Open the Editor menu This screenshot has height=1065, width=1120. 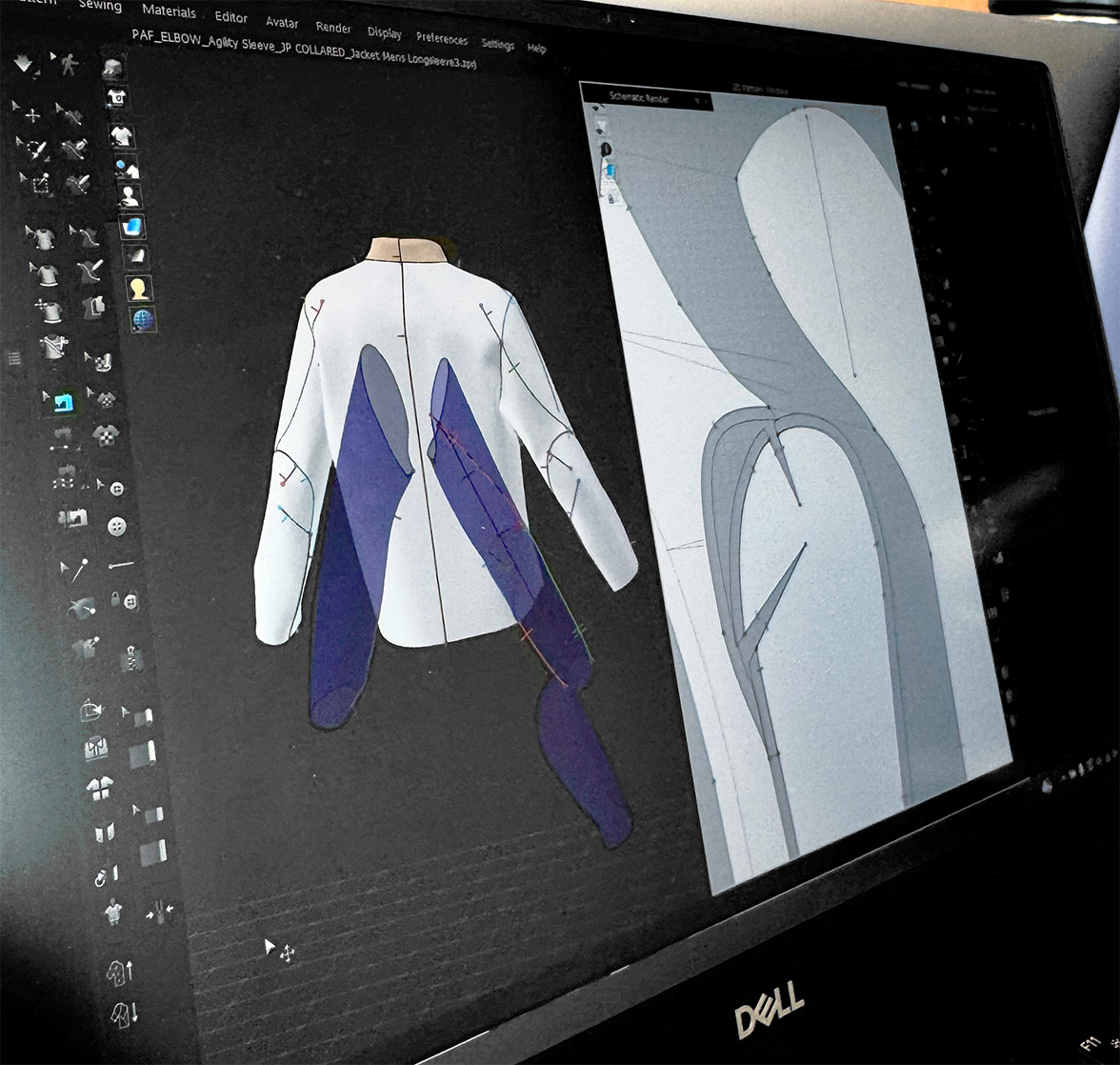tap(230, 16)
